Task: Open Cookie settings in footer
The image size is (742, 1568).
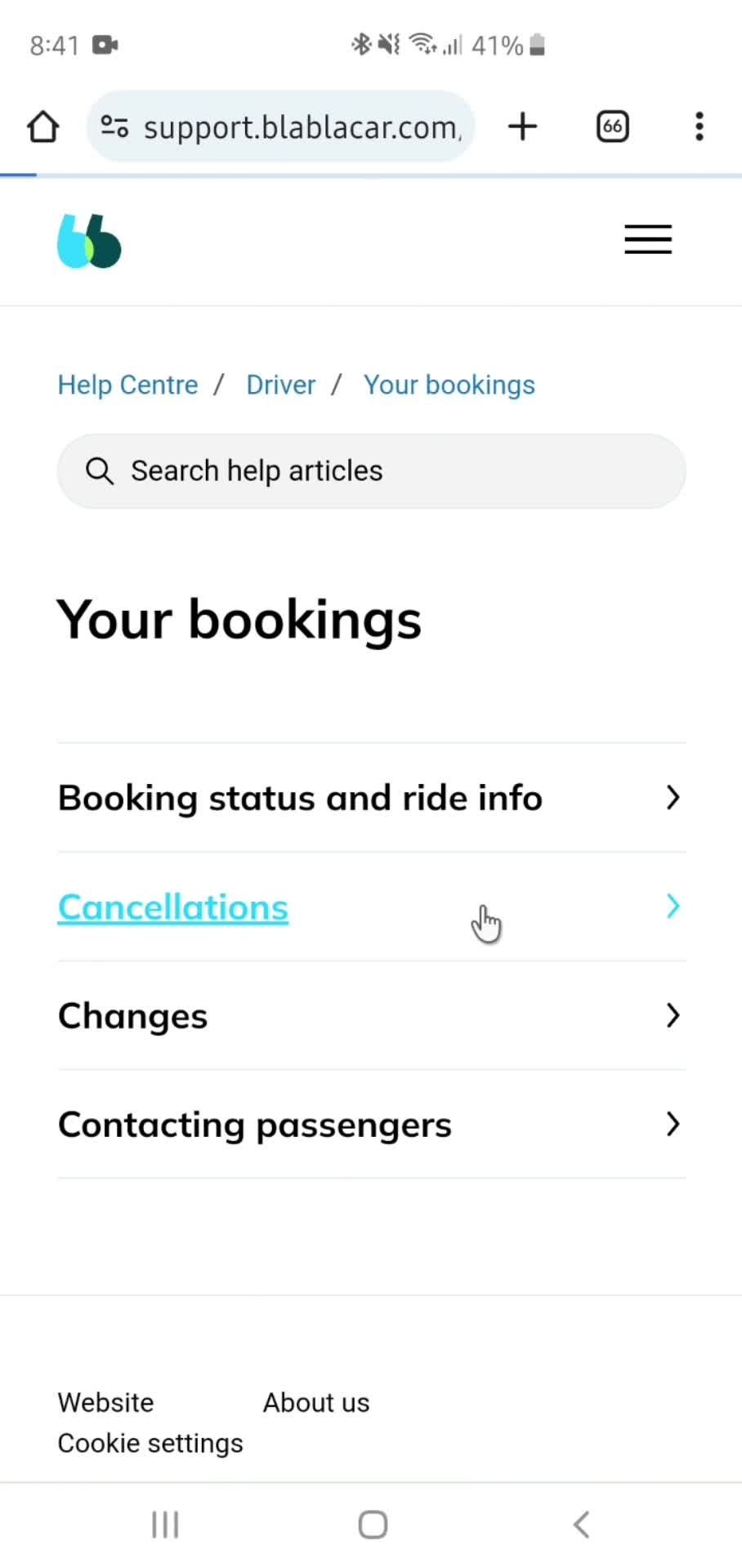Action: tap(150, 1443)
